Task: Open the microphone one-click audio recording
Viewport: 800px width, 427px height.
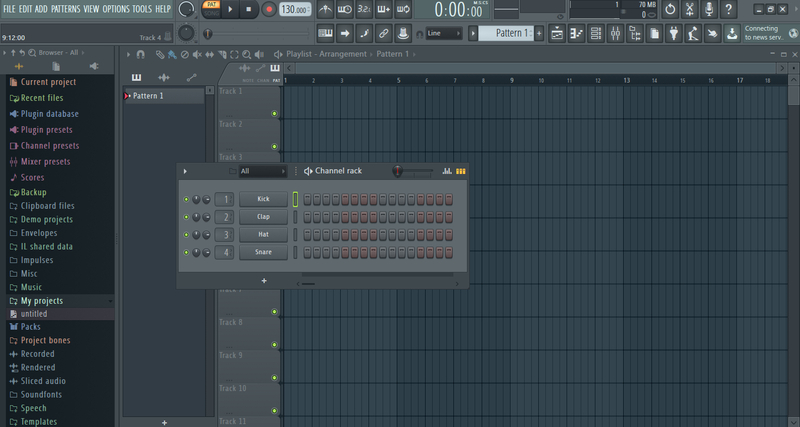Action: (709, 9)
